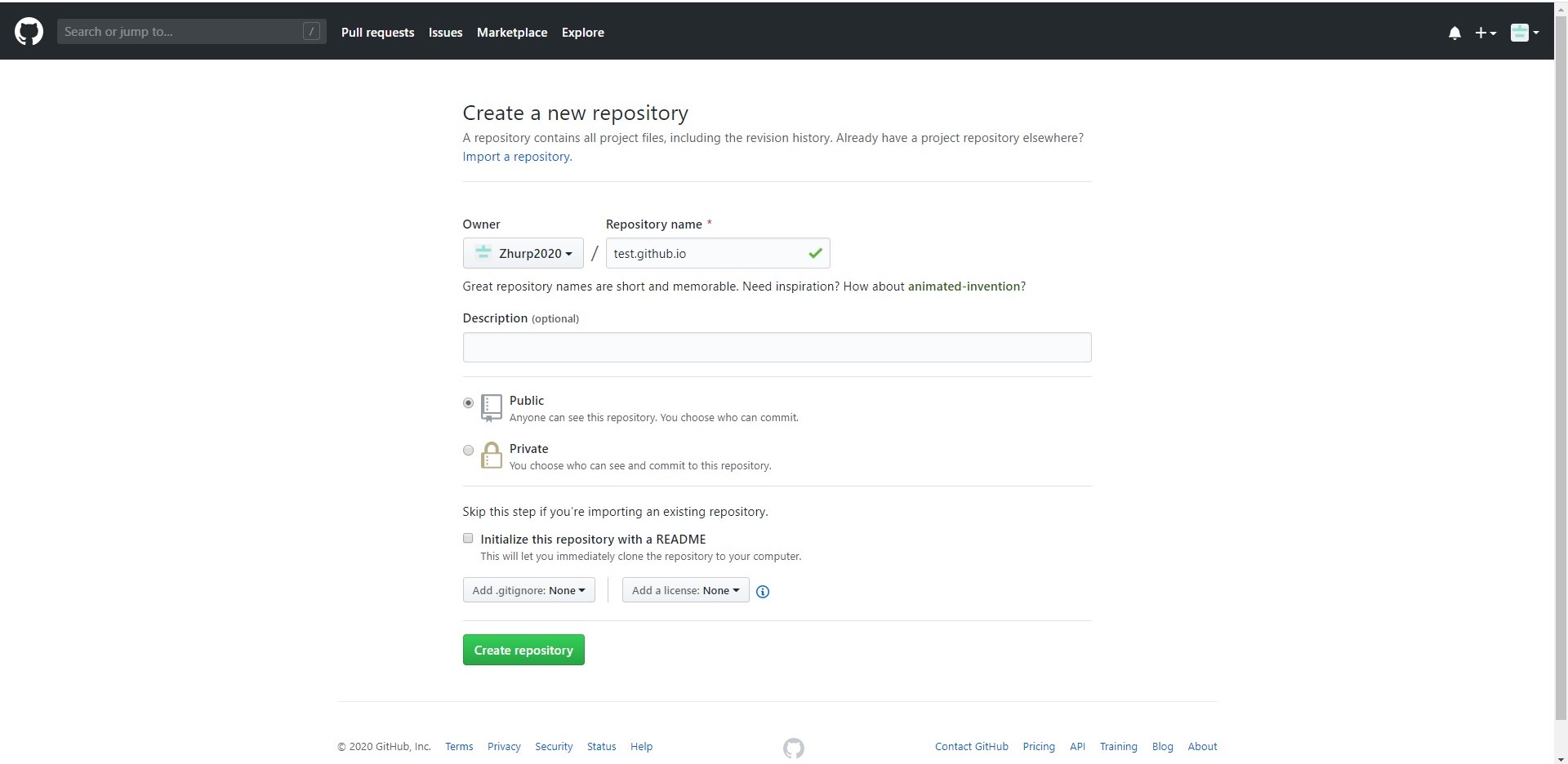Open Explore in the top navigation
This screenshot has height=764, width=1568.
(x=583, y=33)
